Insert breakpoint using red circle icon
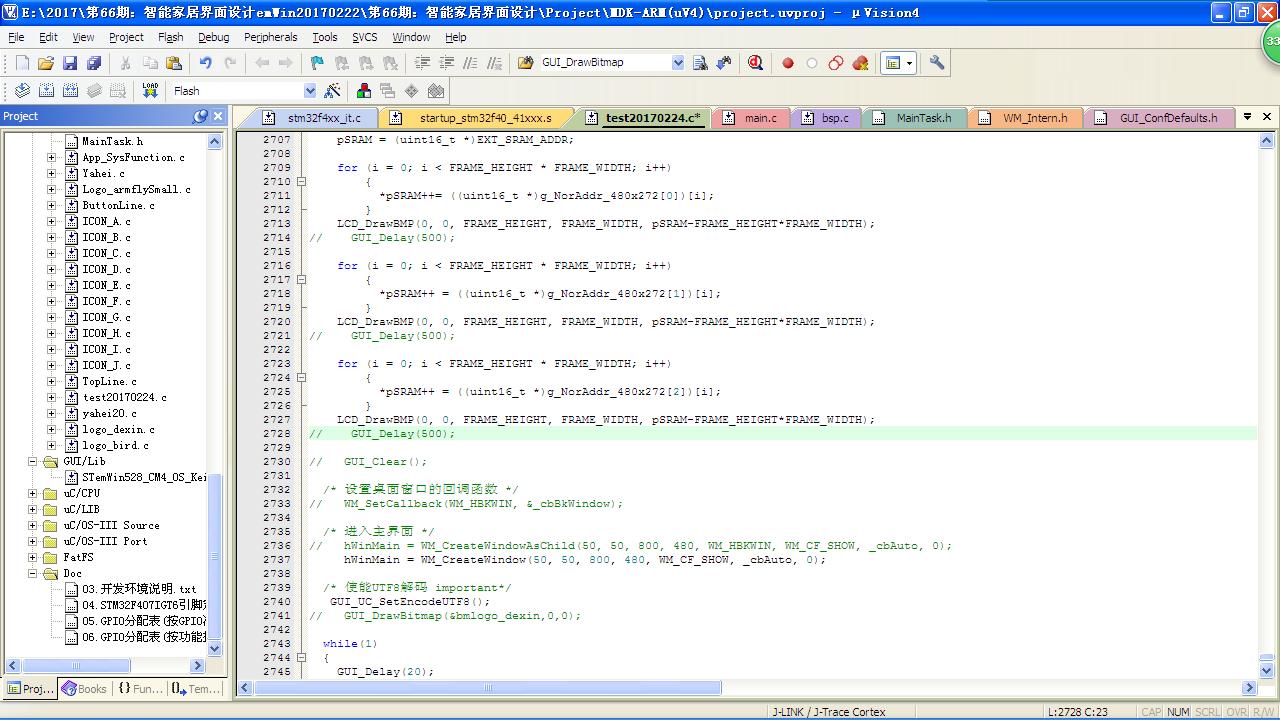1280x720 pixels. (x=788, y=63)
